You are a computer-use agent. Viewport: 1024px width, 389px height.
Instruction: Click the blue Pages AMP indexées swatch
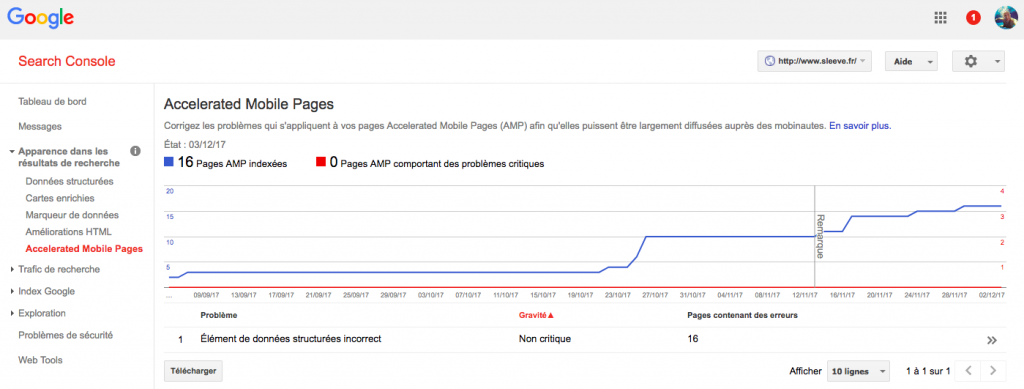click(x=168, y=163)
